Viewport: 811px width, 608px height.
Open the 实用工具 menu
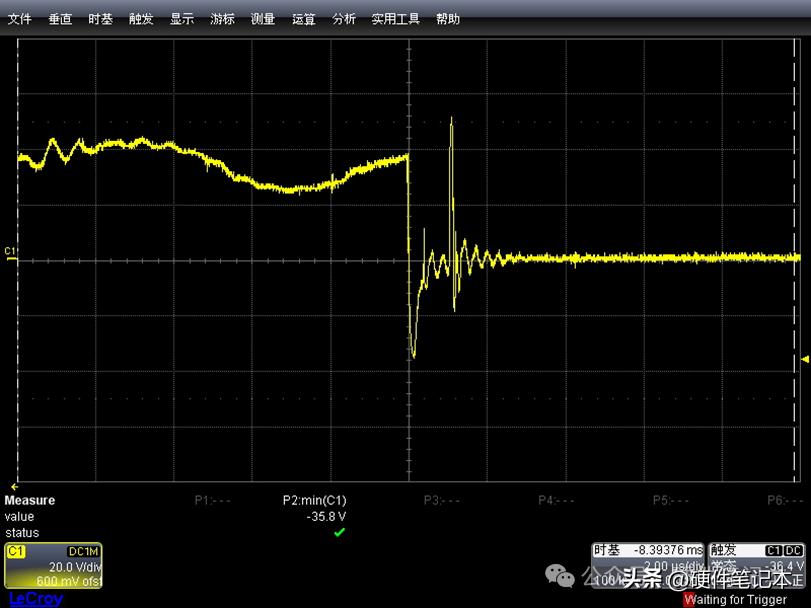tap(396, 19)
